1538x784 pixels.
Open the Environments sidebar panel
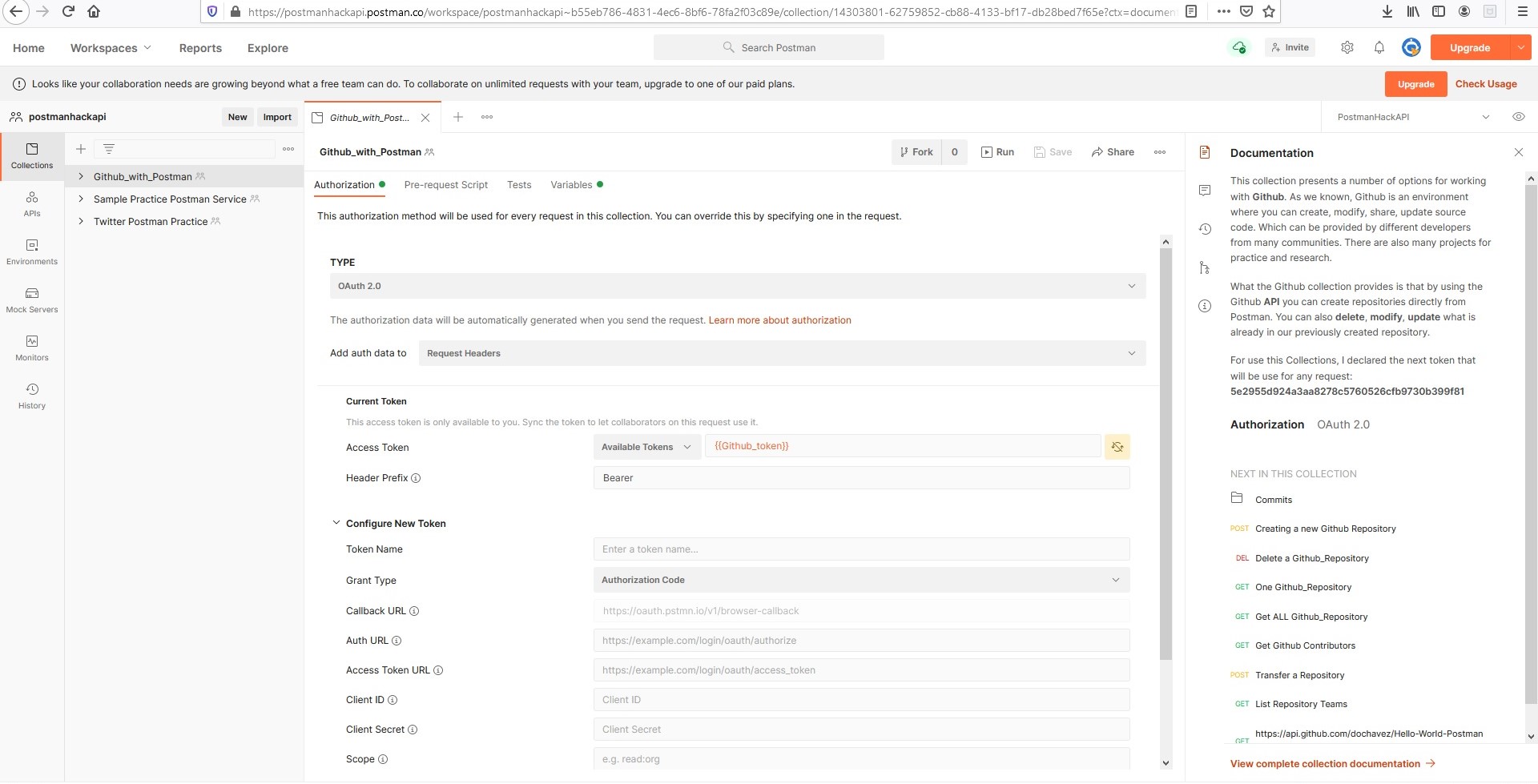tap(32, 252)
